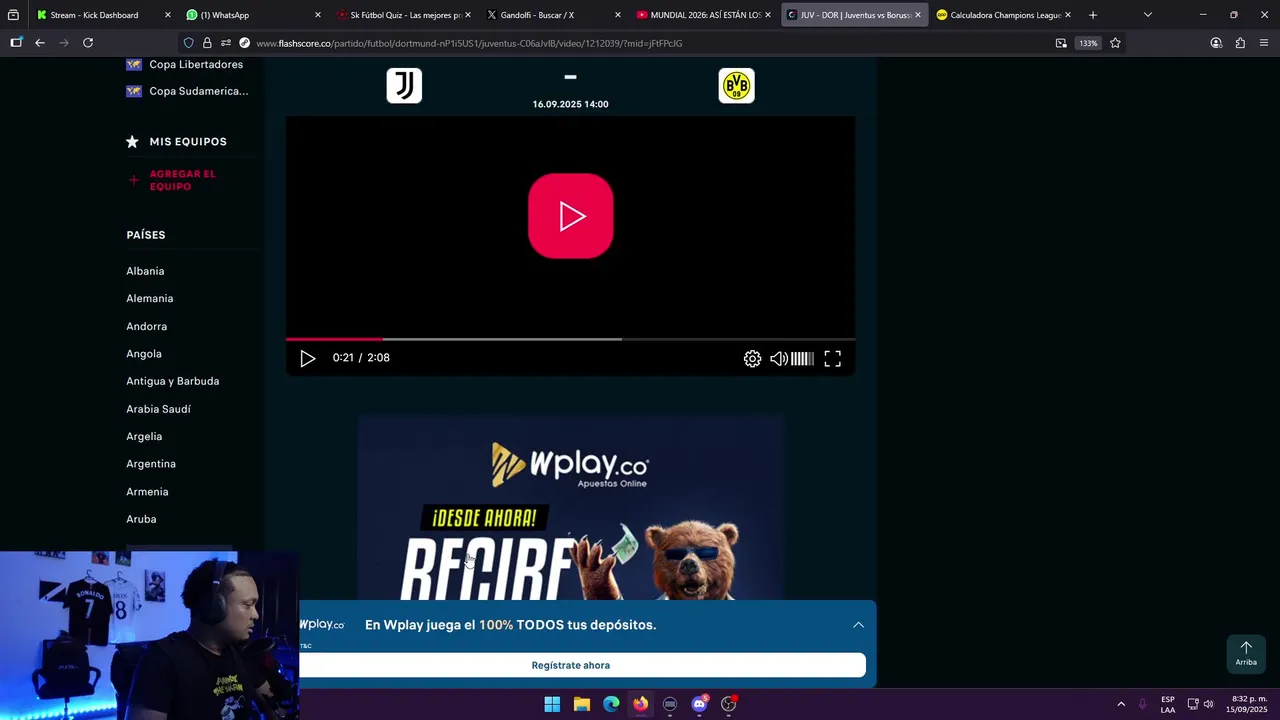Viewport: 1280px width, 720px height.
Task: Show hidden system tray icons
Action: point(1121,704)
